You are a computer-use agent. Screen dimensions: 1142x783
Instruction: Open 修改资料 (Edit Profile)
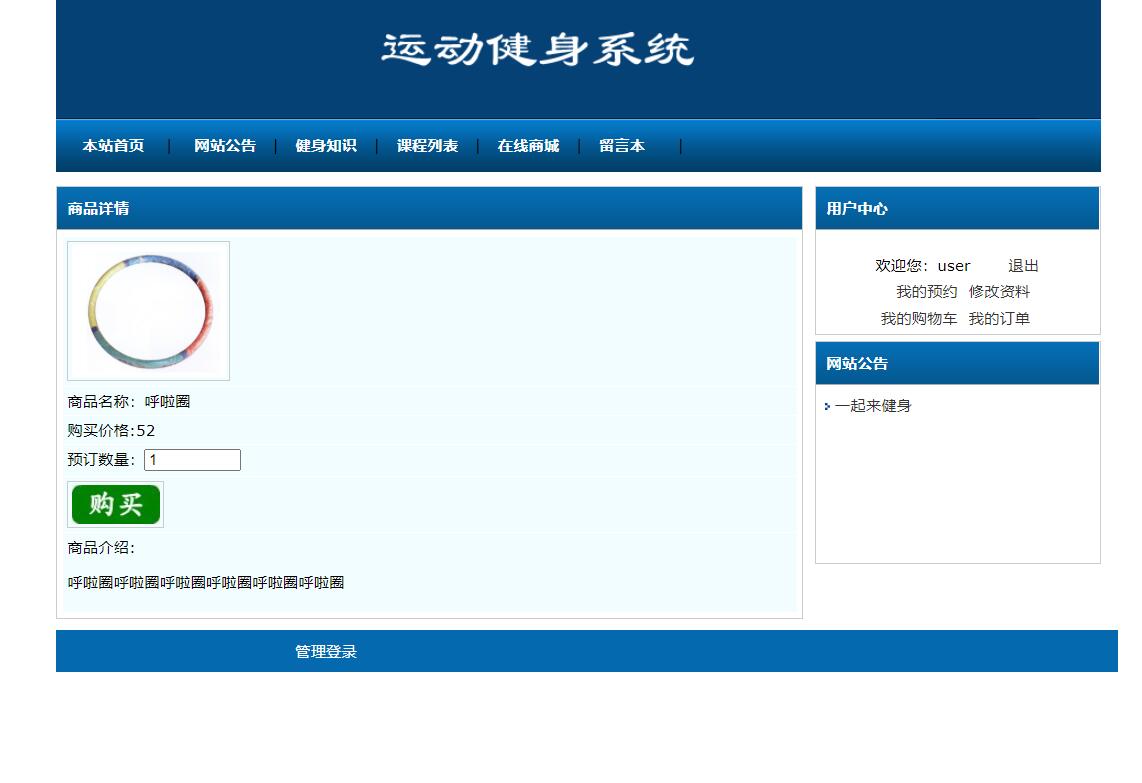point(999,291)
